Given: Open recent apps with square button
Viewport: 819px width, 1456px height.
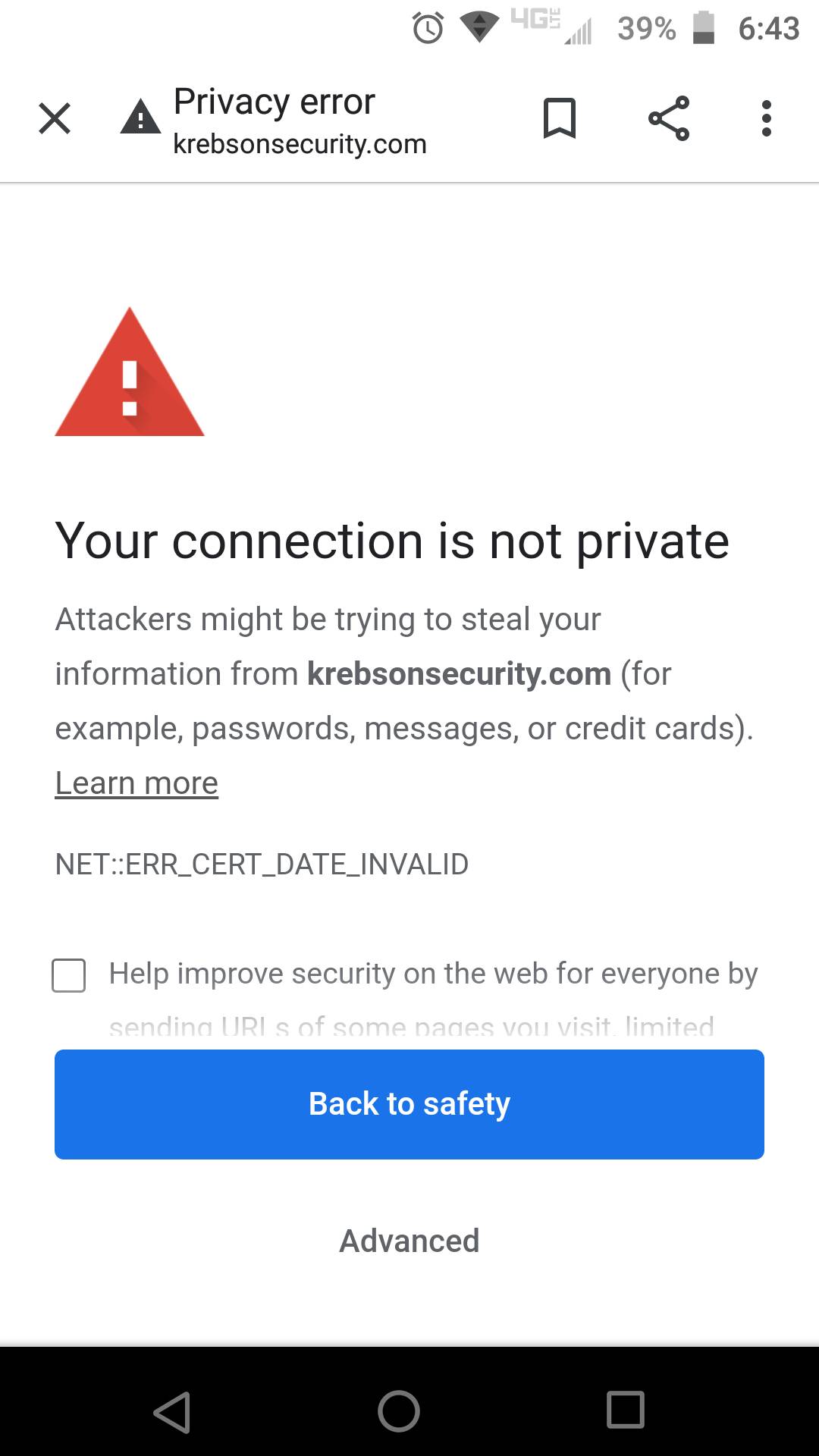Looking at the screenshot, I should (x=626, y=1410).
